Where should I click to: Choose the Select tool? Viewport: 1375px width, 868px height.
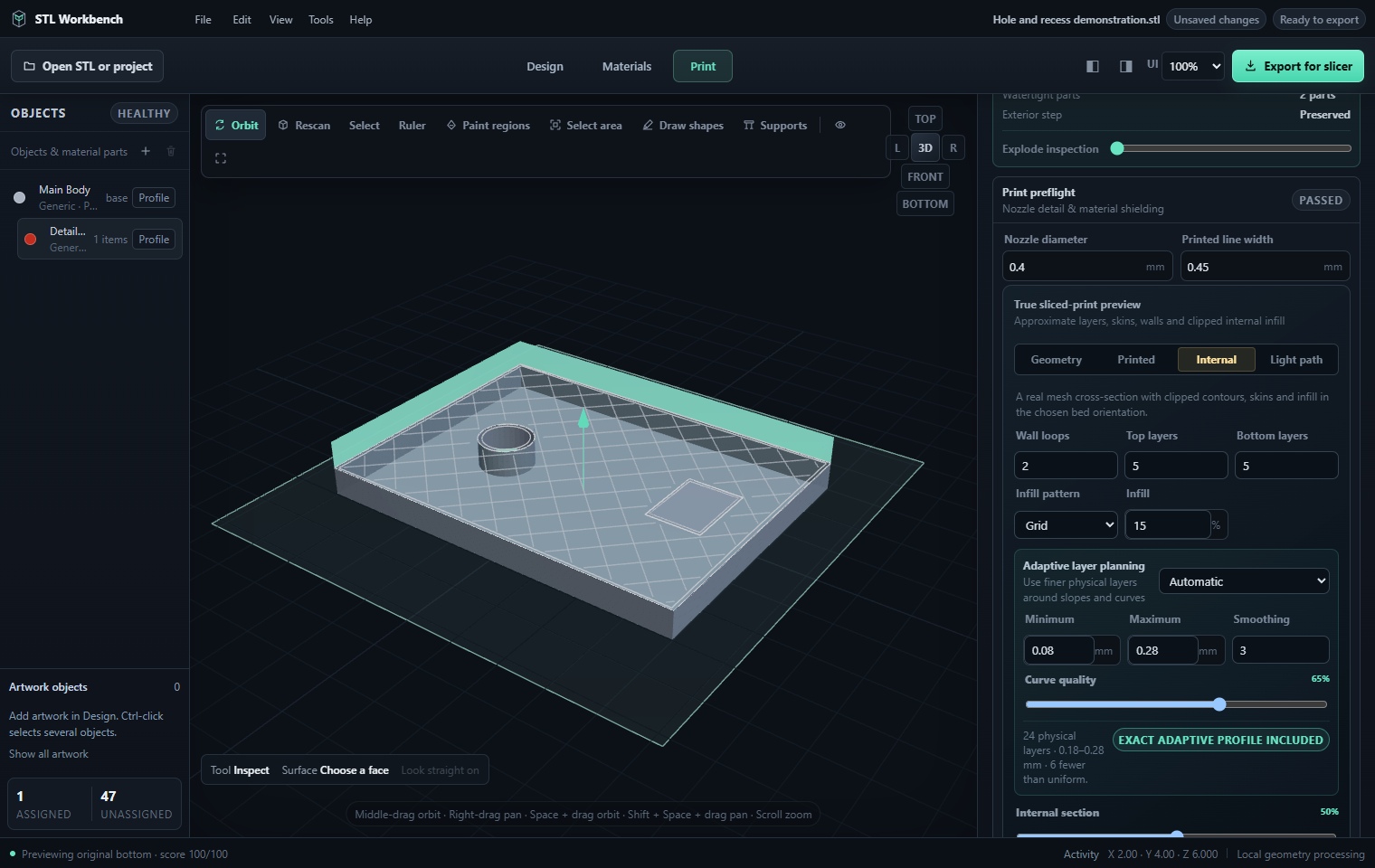tap(365, 125)
